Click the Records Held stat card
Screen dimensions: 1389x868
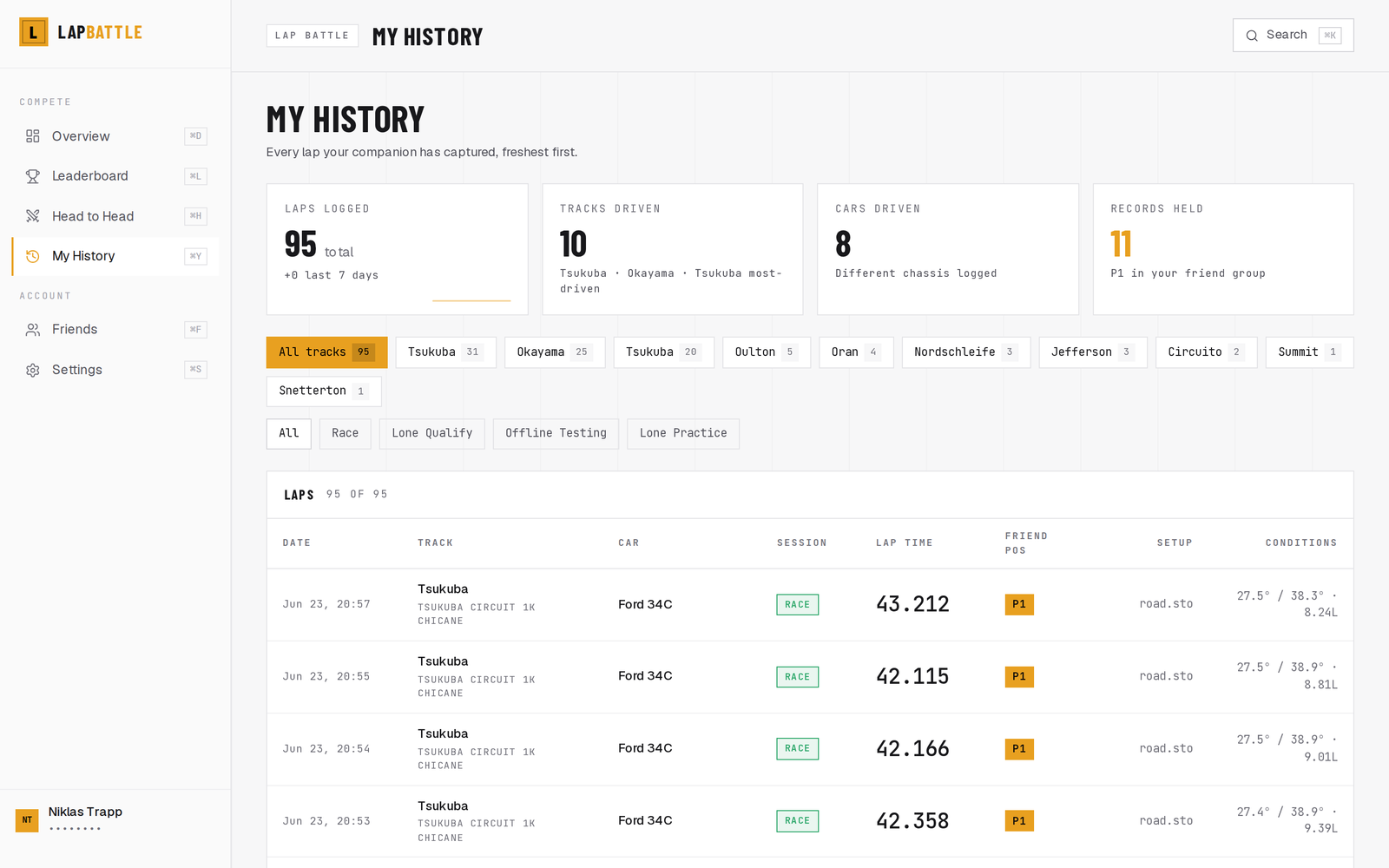pos(1223,249)
